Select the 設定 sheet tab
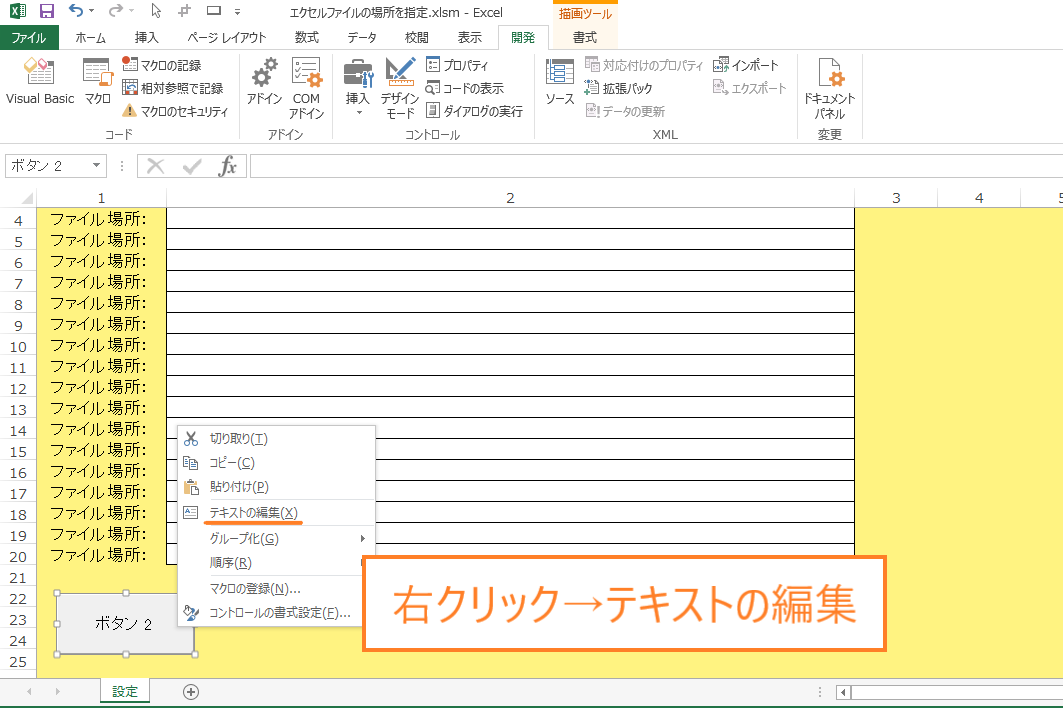The height and width of the screenshot is (708, 1063). click(125, 692)
